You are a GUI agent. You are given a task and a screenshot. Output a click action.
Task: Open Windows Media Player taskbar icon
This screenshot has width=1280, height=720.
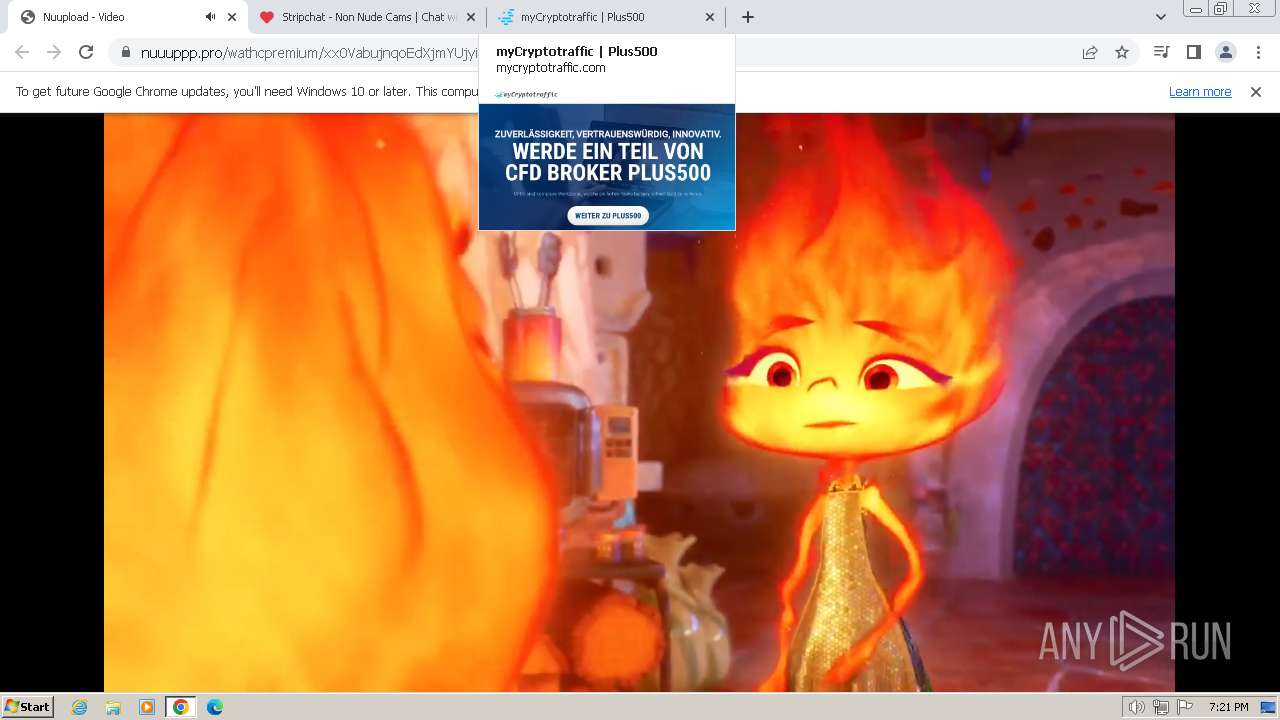[147, 707]
